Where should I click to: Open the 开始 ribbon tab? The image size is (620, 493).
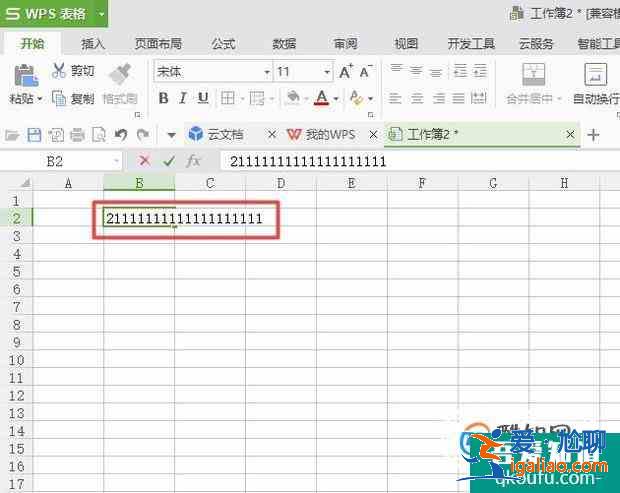coord(32,43)
